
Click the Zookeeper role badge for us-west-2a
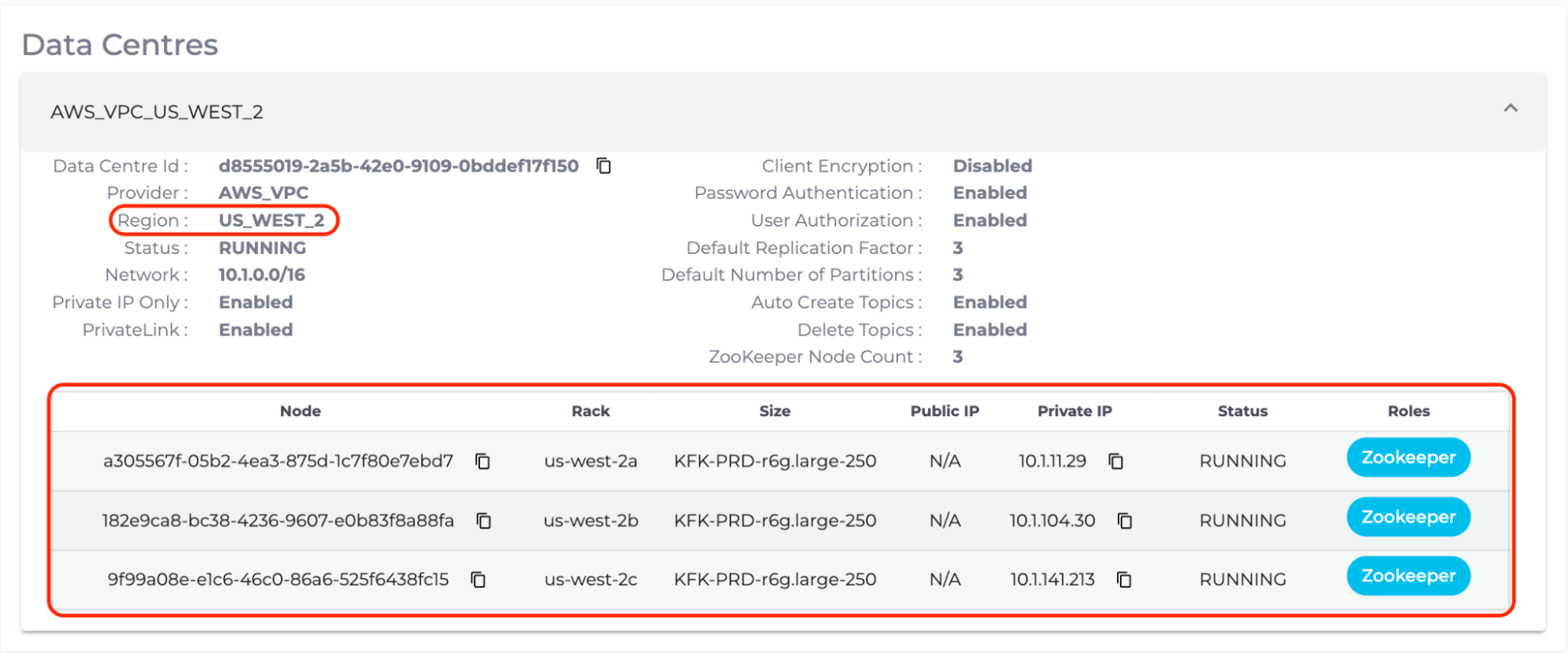click(1408, 458)
